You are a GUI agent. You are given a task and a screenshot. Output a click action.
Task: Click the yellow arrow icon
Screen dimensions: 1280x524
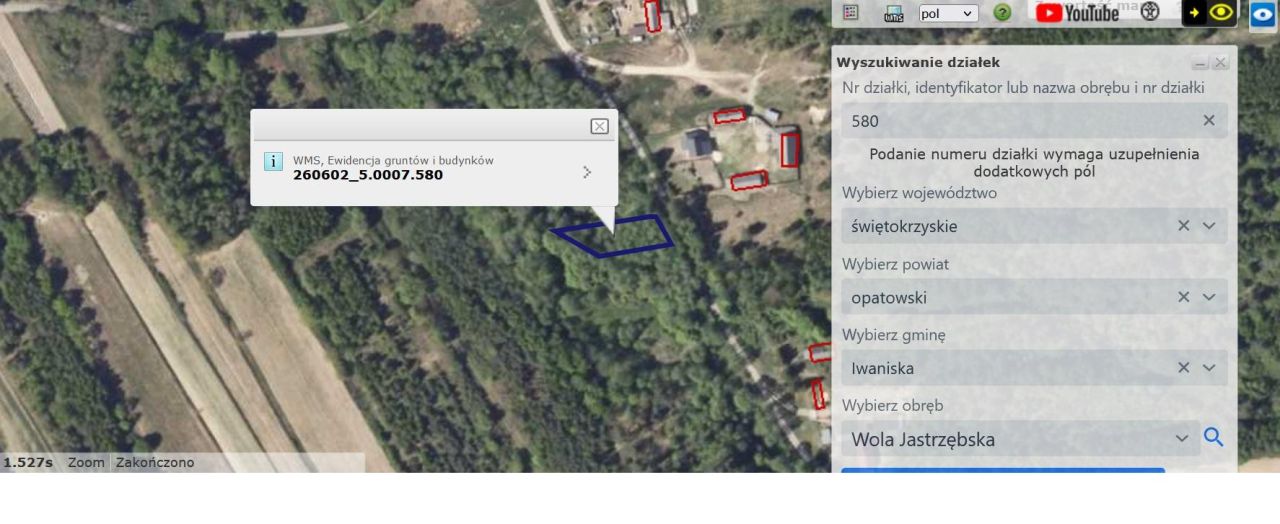1194,13
